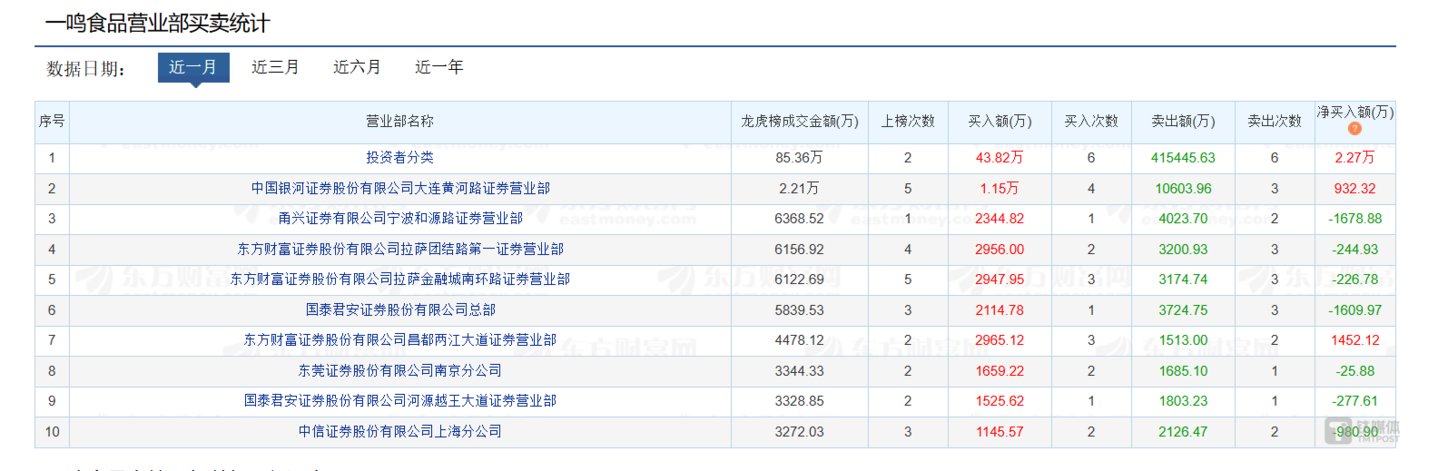The width and height of the screenshot is (1438, 471).
Task: Open the 投资者分类 link
Action: [x=400, y=157]
